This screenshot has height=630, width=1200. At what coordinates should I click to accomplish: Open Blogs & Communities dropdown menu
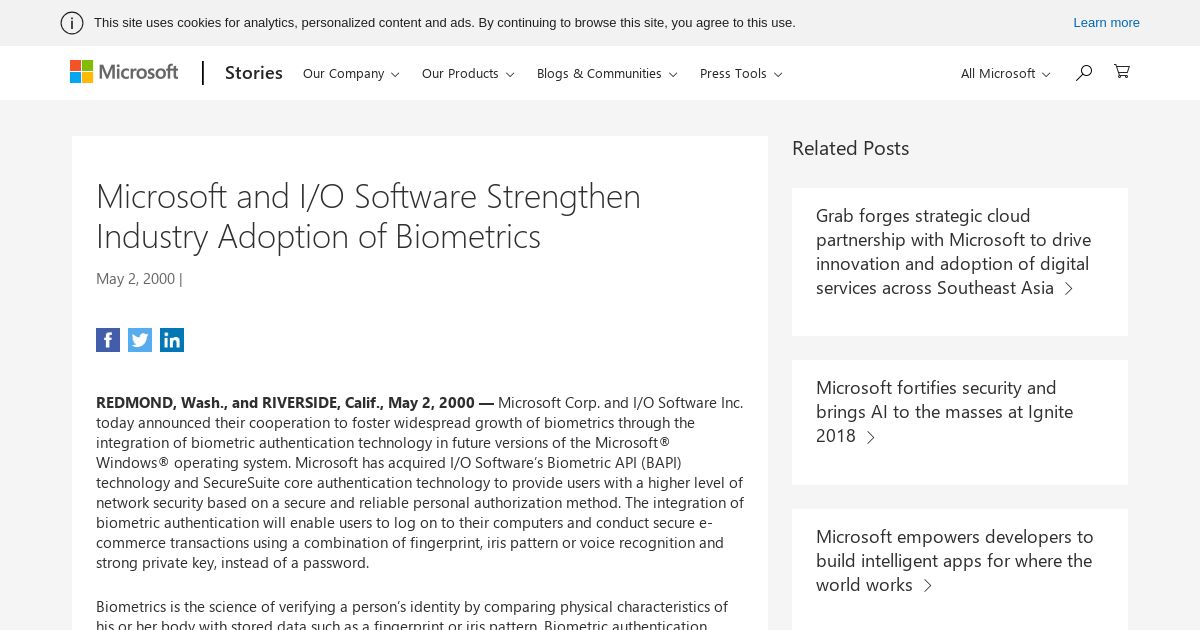pos(607,73)
